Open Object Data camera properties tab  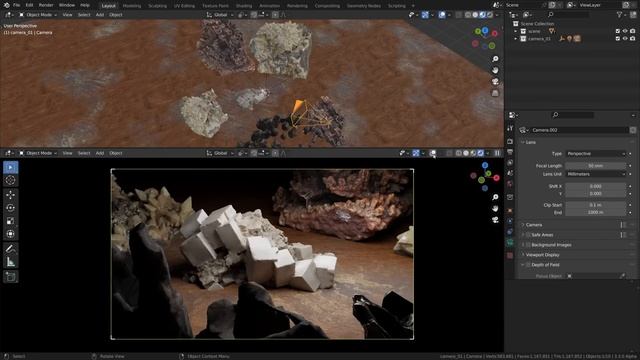[510, 242]
